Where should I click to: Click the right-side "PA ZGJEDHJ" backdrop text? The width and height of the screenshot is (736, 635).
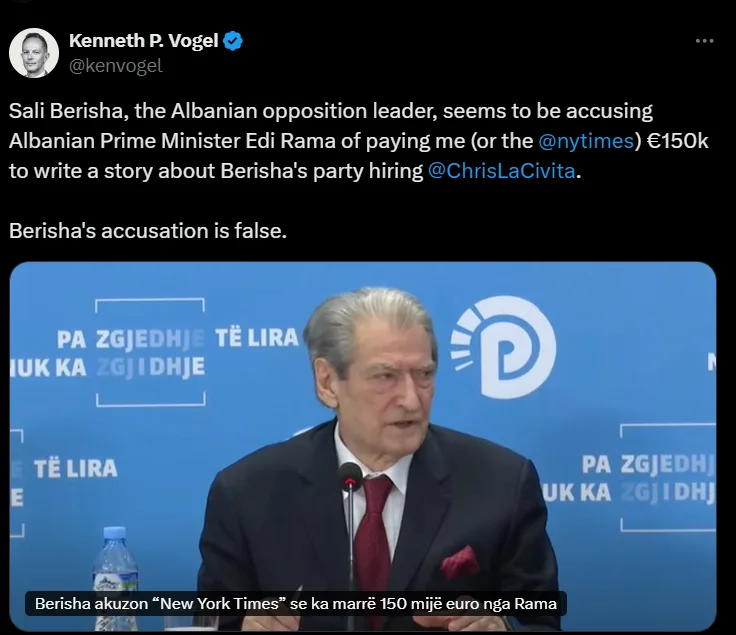pos(649,465)
